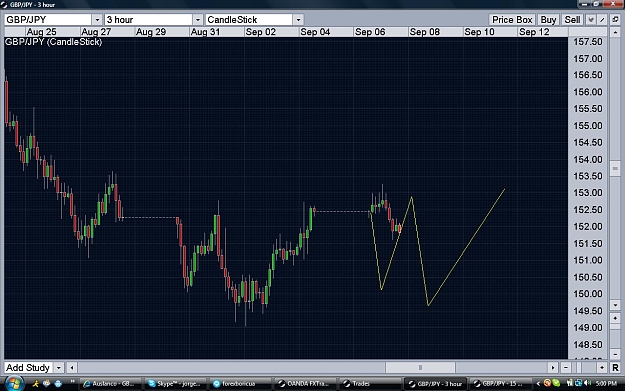Click the Buy button
The width and height of the screenshot is (625, 391).
pos(548,20)
